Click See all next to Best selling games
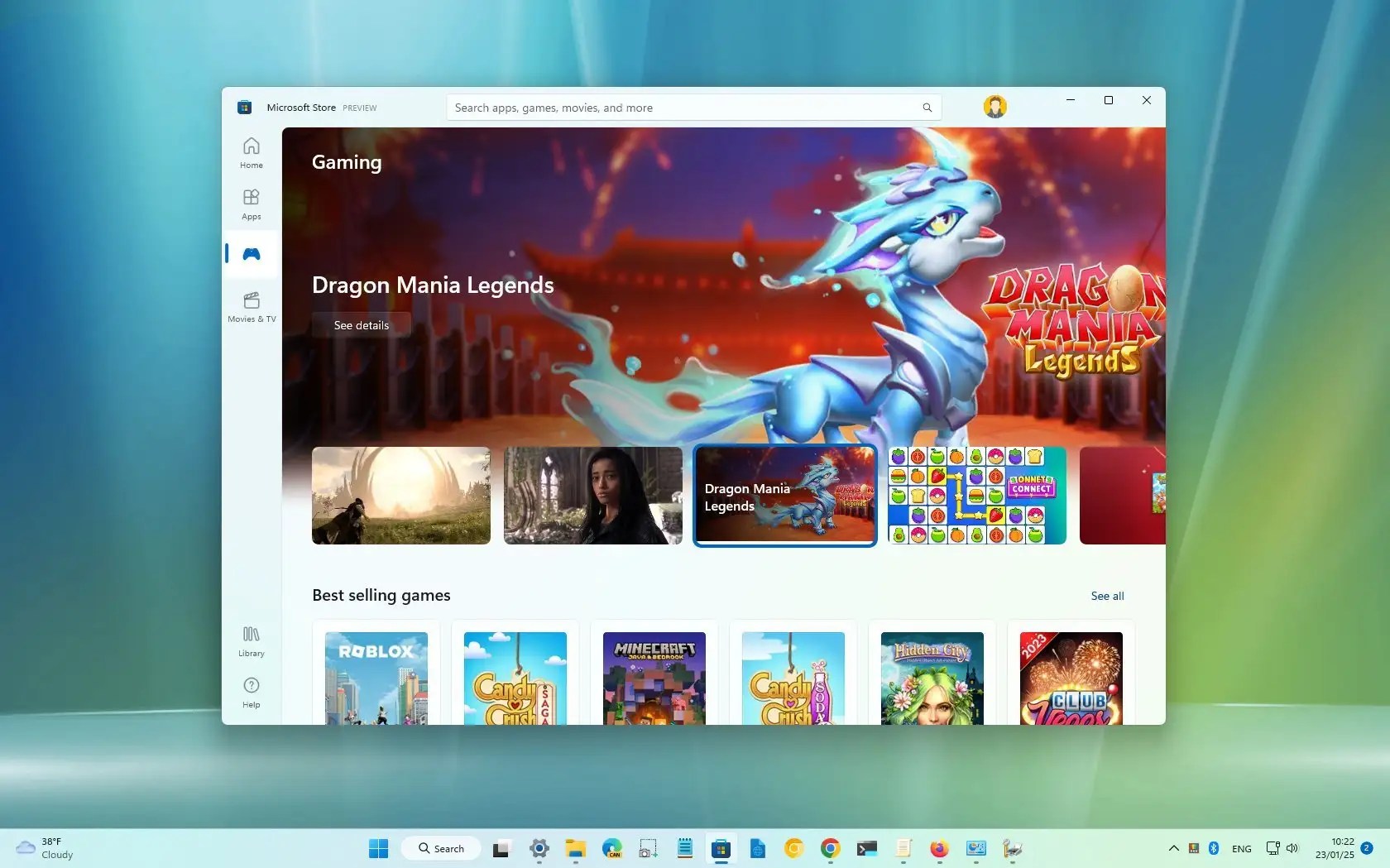 point(1106,596)
